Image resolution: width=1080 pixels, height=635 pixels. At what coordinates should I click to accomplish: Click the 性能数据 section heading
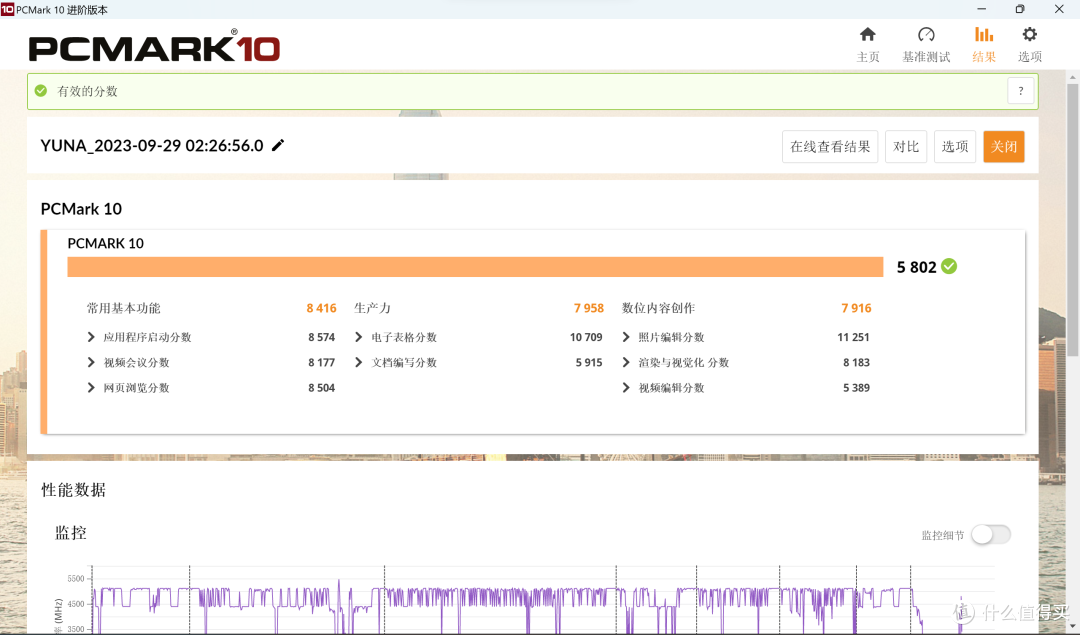click(x=74, y=490)
